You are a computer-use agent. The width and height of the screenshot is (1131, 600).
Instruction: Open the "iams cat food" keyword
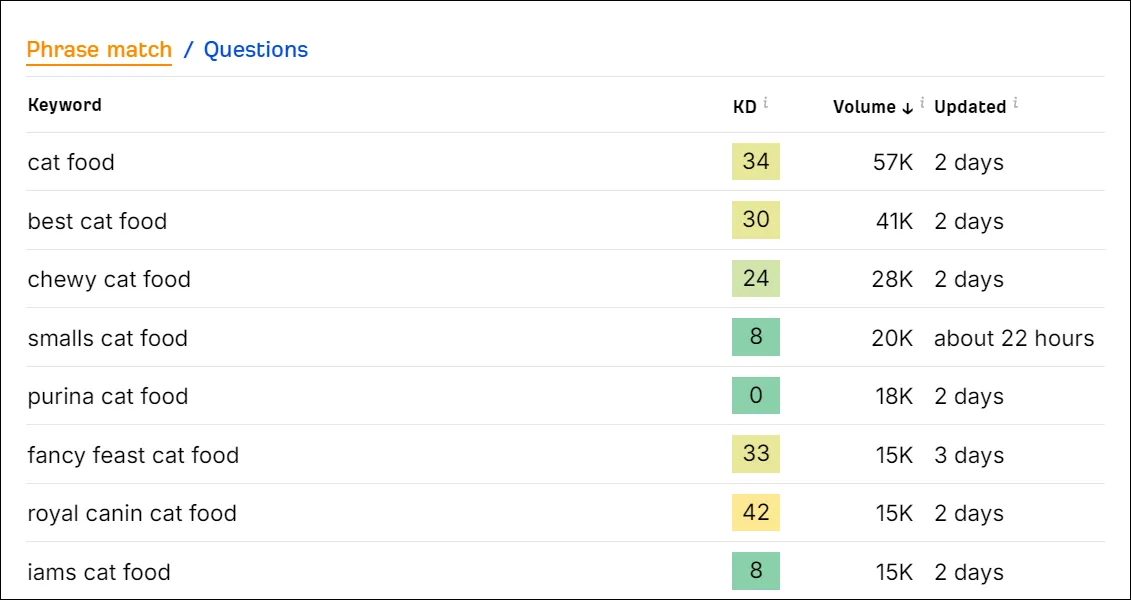(99, 572)
